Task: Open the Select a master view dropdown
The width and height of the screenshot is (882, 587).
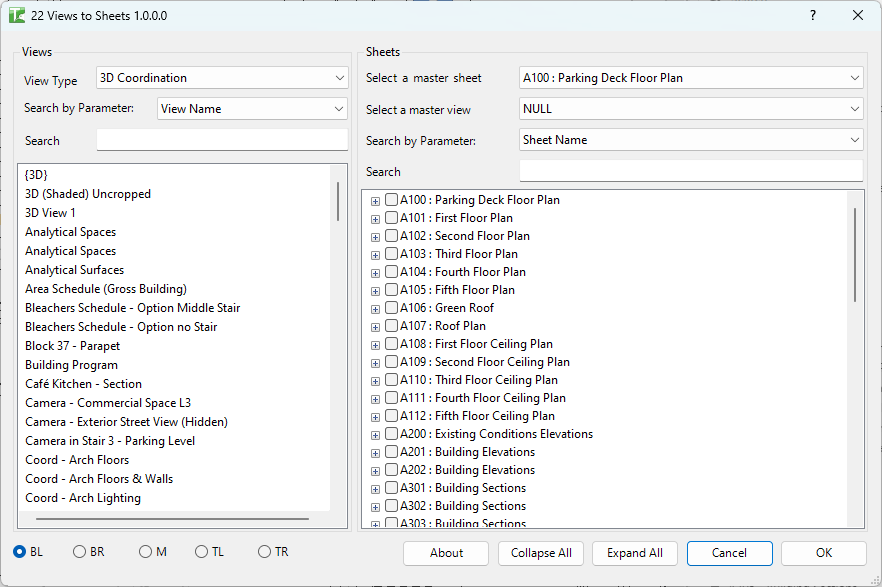Action: pyautogui.click(x=691, y=109)
